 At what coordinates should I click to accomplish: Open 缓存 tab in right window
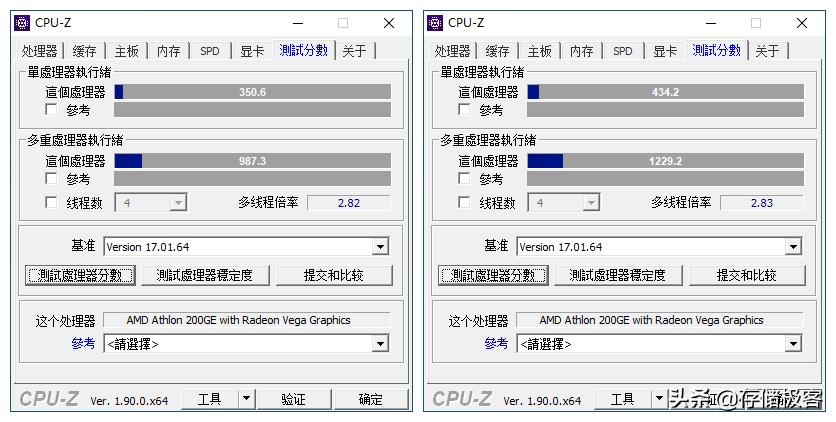coord(497,51)
